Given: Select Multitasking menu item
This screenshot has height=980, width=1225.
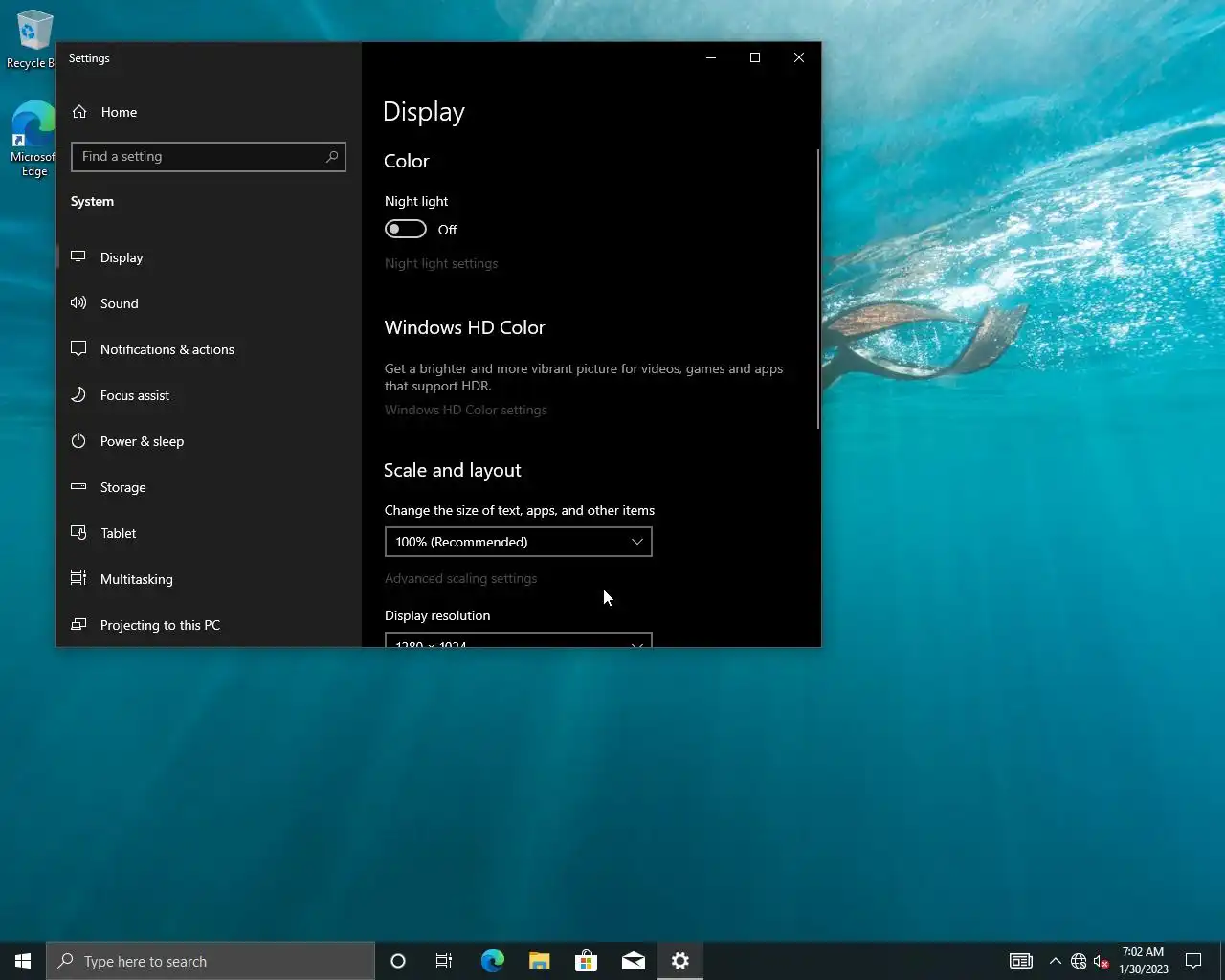Looking at the screenshot, I should click(x=208, y=579).
